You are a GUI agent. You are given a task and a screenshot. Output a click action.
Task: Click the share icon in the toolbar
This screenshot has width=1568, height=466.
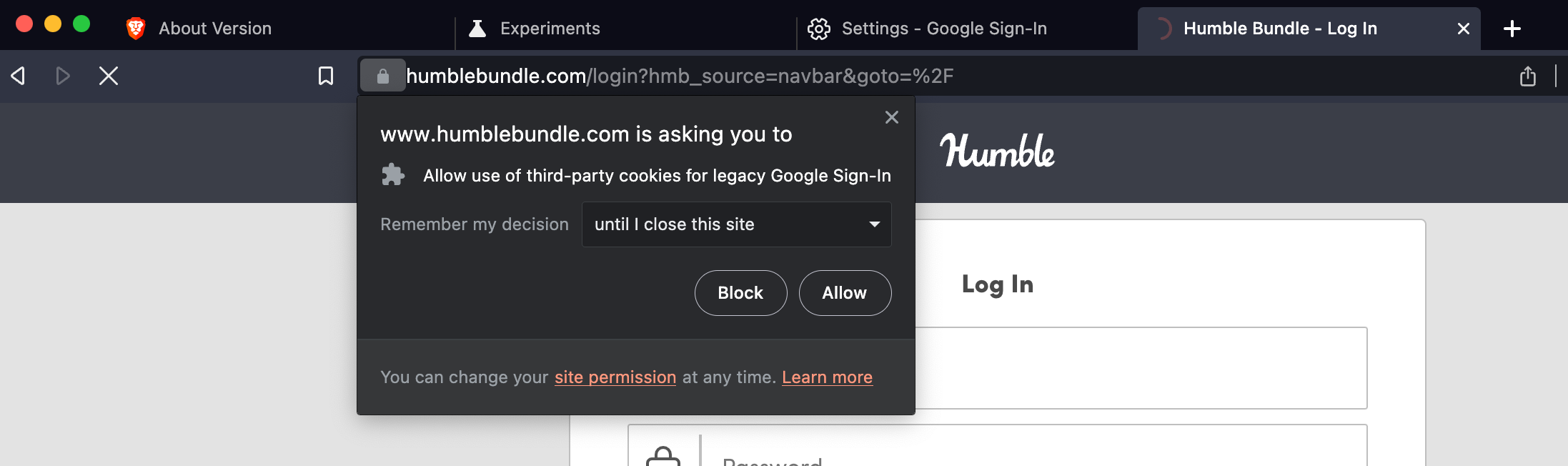[x=1528, y=75]
